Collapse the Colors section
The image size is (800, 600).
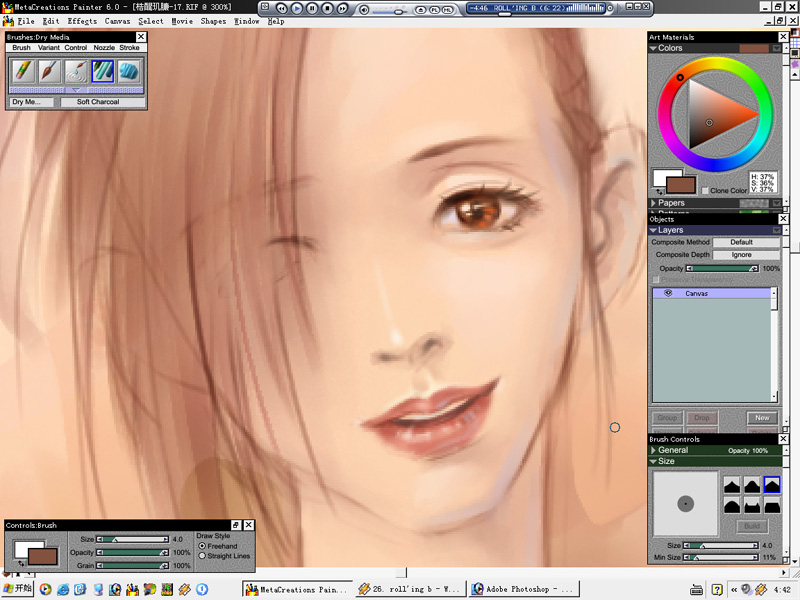point(653,48)
